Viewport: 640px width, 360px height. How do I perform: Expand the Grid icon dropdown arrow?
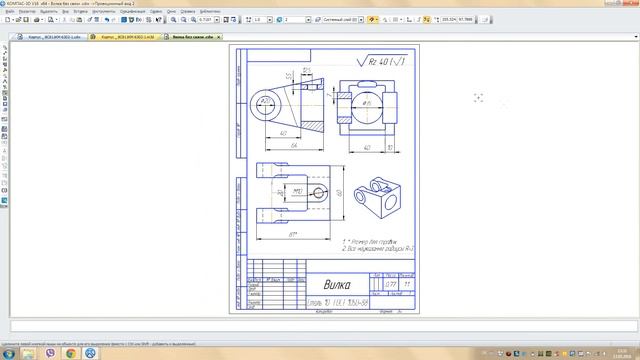pyautogui.click(x=401, y=20)
